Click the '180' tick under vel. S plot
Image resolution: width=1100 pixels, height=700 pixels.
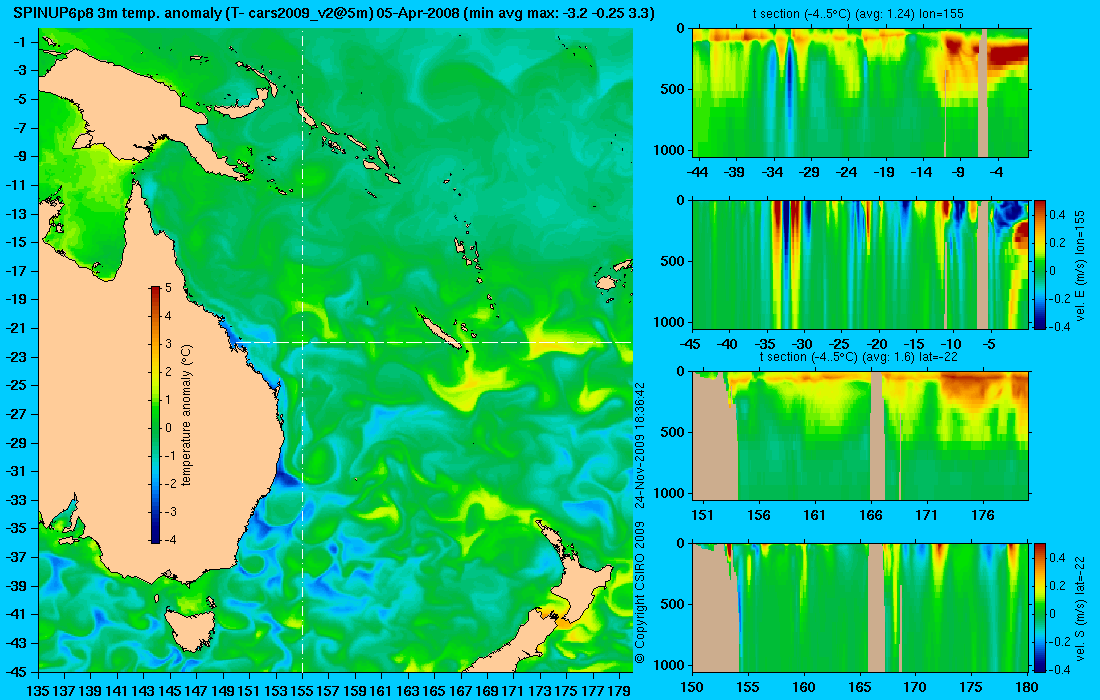[1028, 687]
